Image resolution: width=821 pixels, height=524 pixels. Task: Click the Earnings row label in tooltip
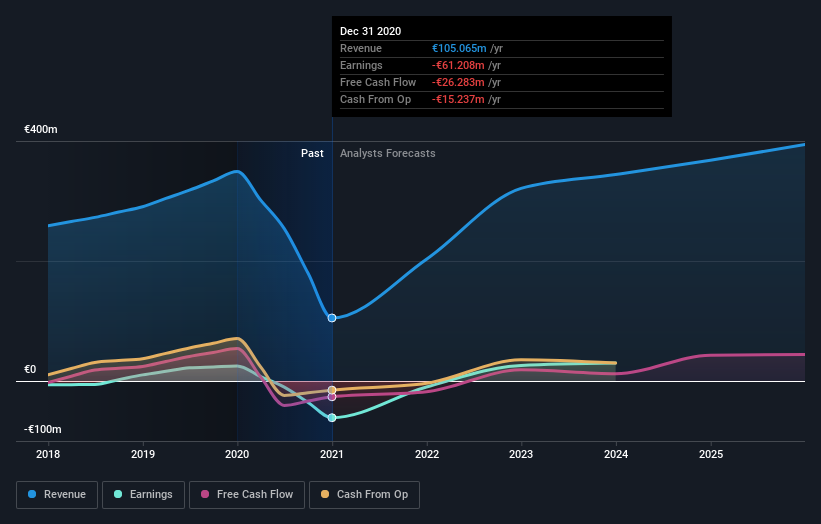361,65
